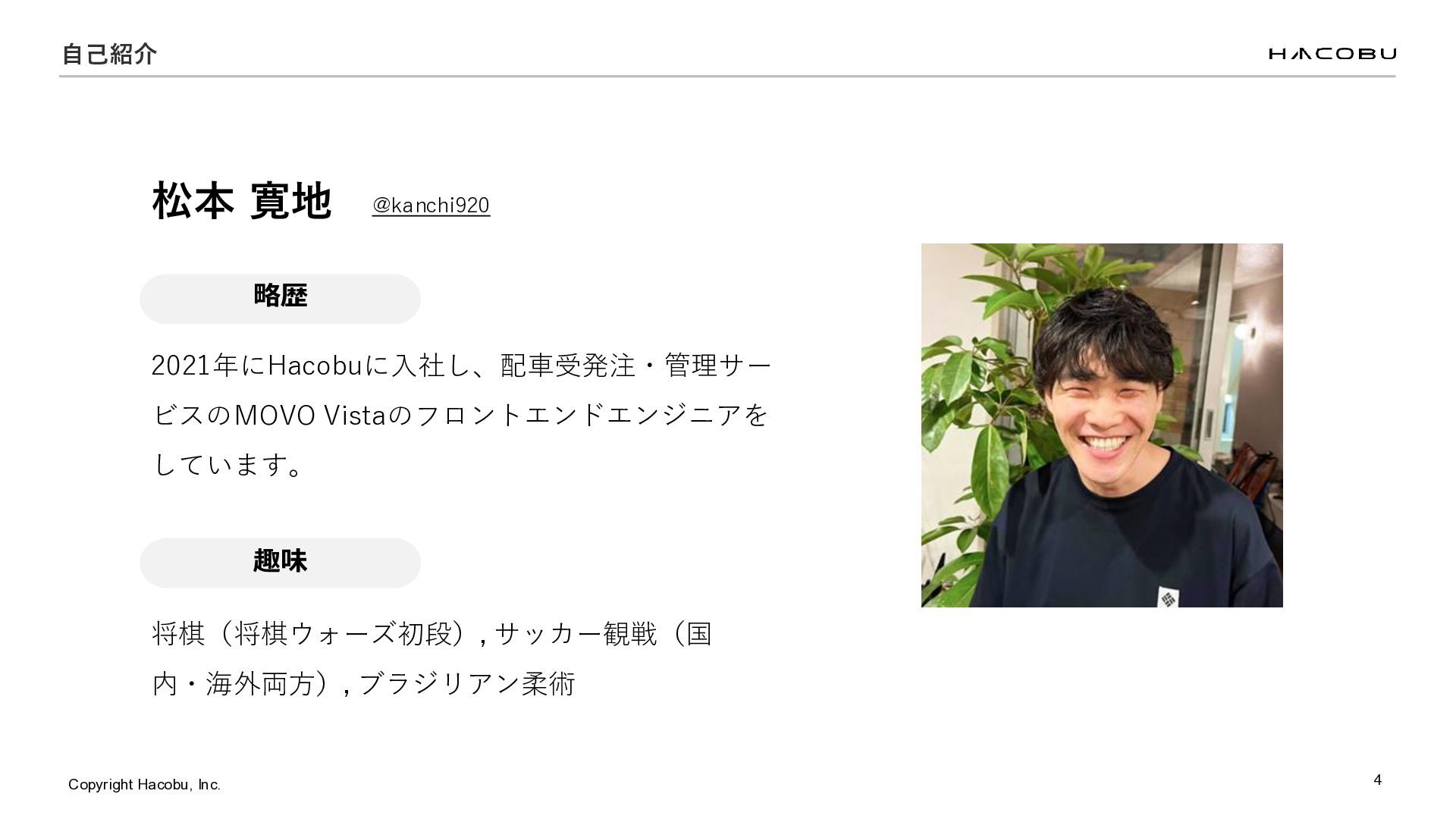The width and height of the screenshot is (1456, 819).
Task: Click the career paragraph mentioning MOVO Vista
Action: [x=461, y=415]
